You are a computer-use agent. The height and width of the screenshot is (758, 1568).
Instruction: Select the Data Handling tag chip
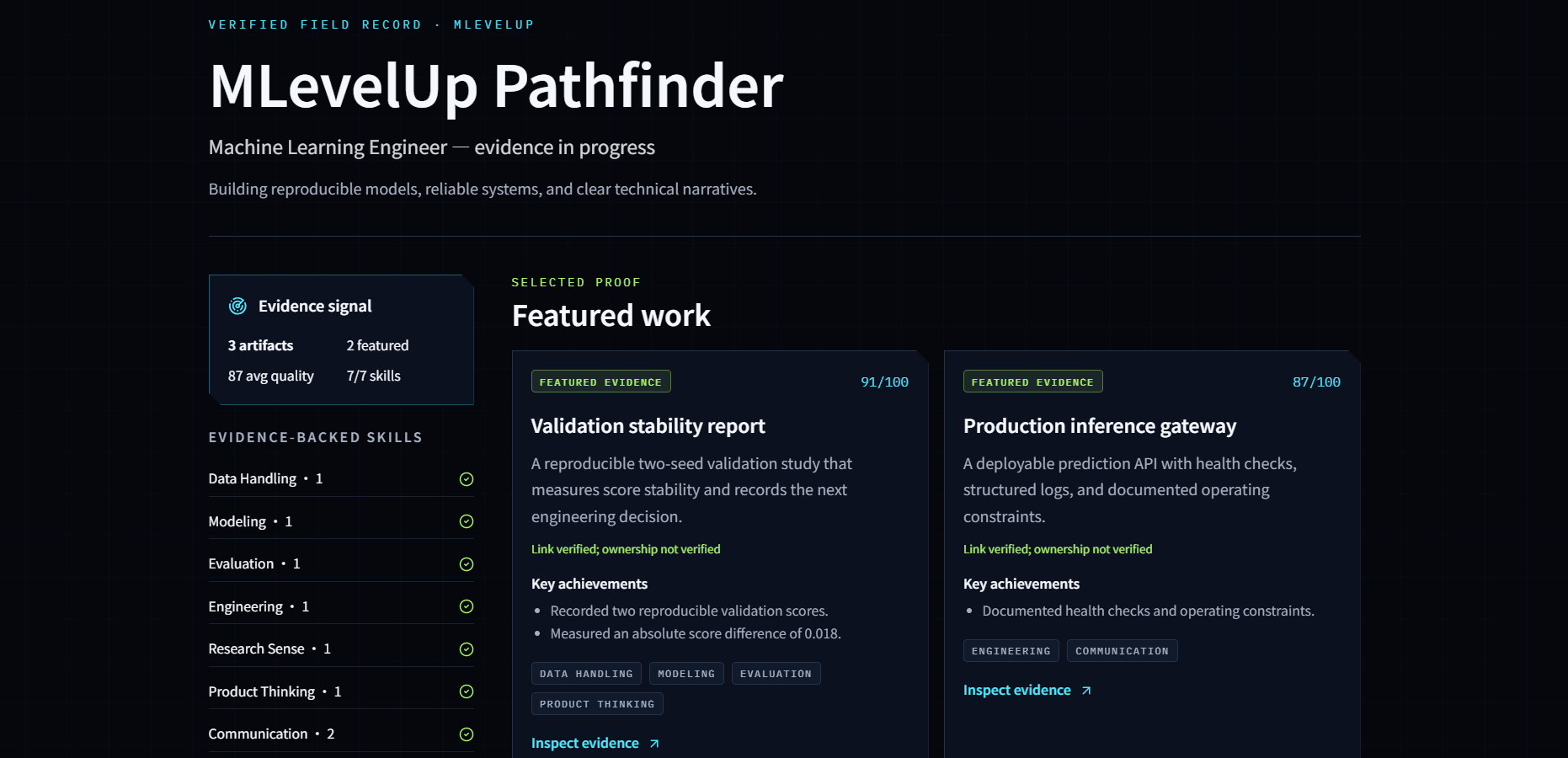tap(586, 674)
